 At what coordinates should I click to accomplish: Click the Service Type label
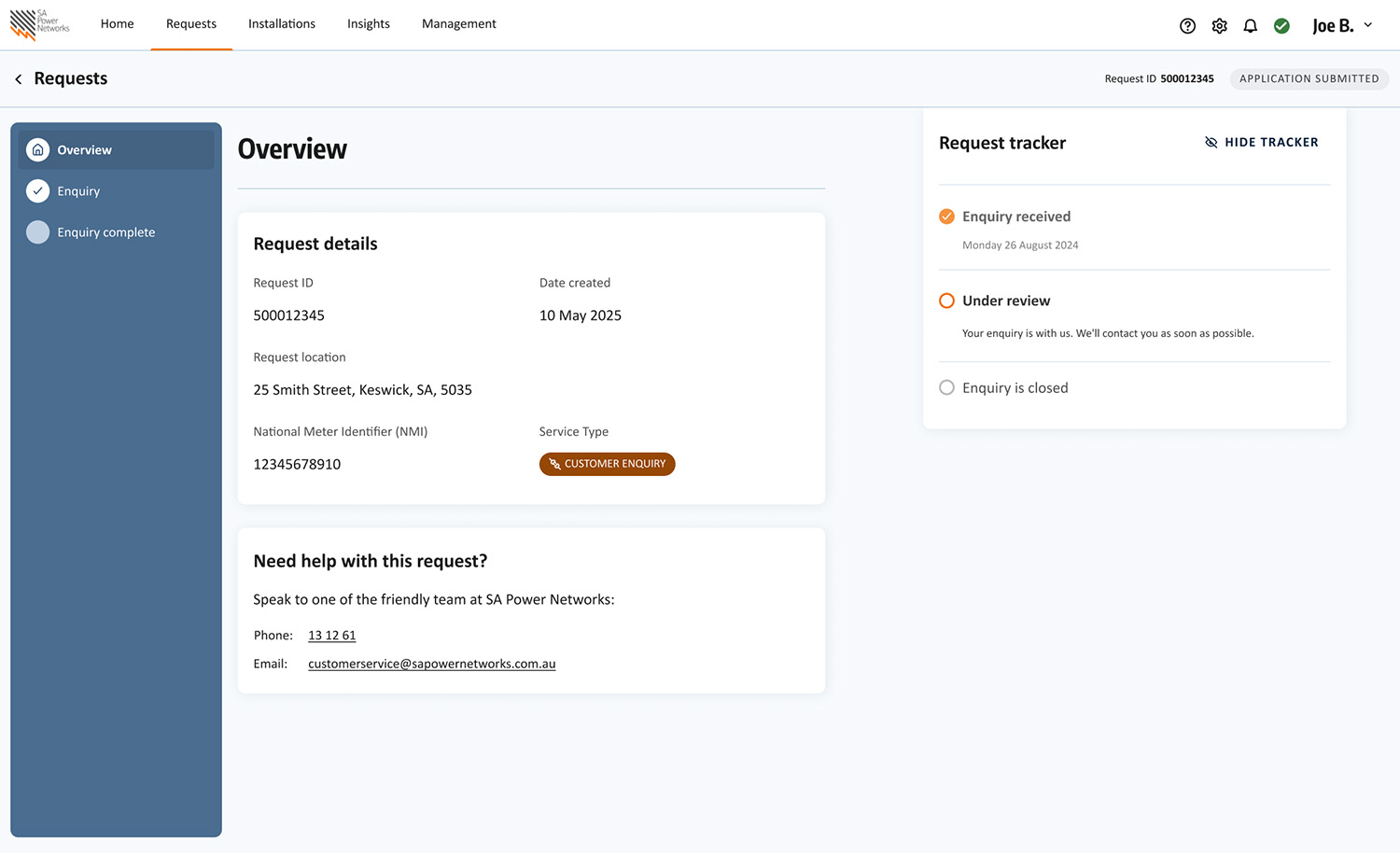click(574, 432)
